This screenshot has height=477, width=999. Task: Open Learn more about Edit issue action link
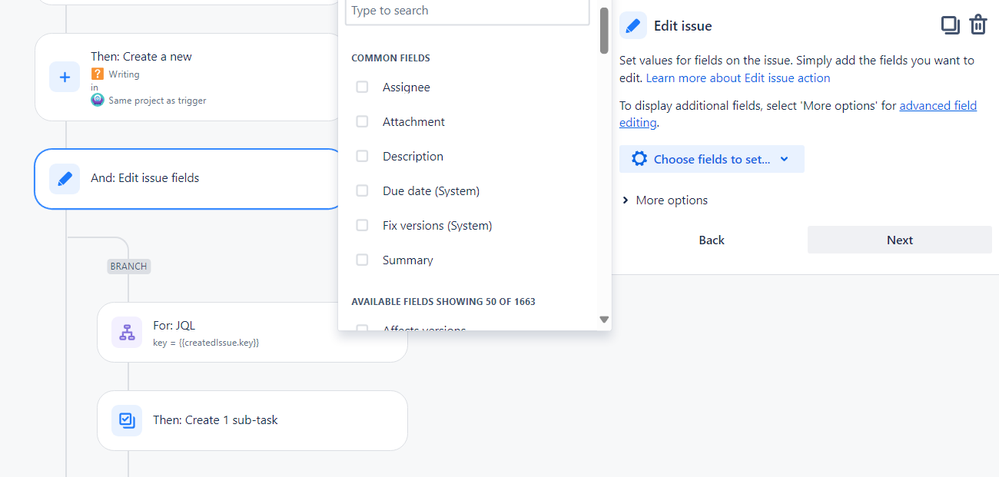tap(738, 78)
